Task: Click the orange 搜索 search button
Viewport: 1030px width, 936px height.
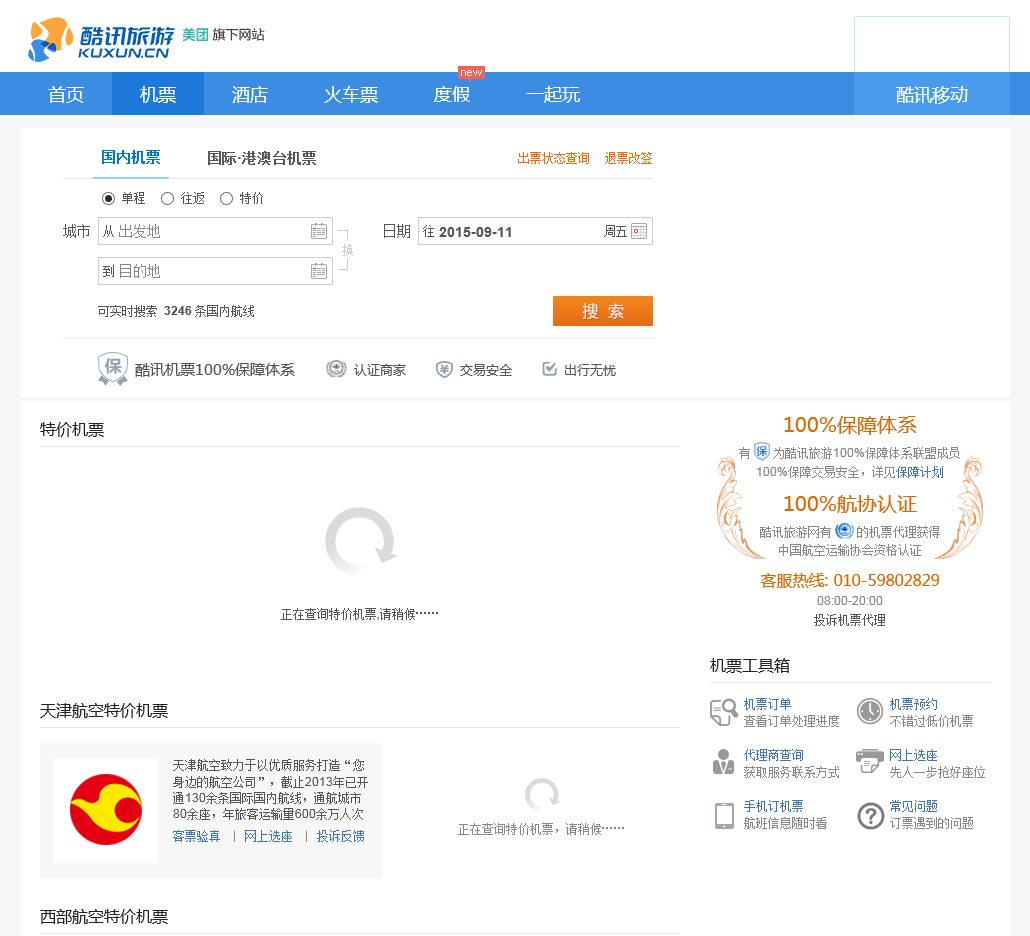Action: click(x=603, y=311)
